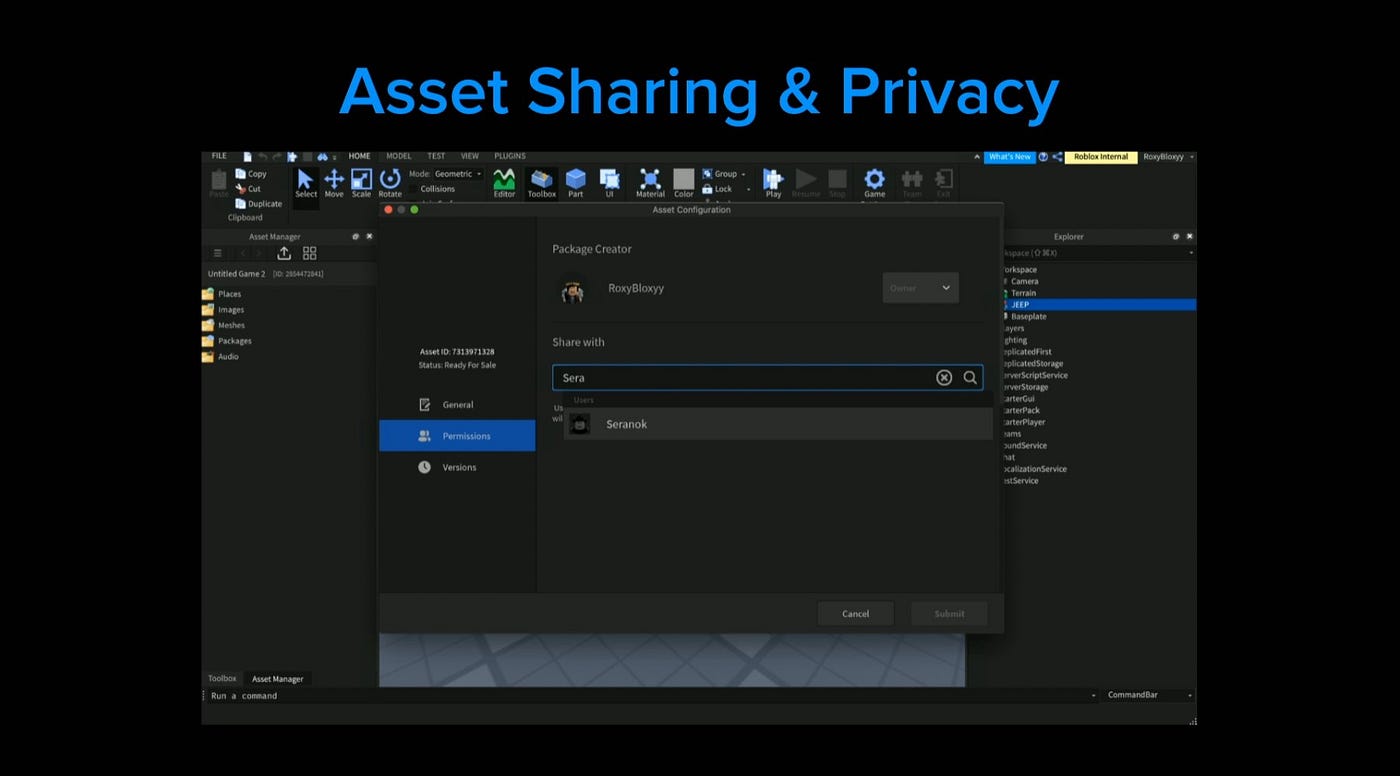Click the share icon near What's New
This screenshot has width=1400, height=776.
tap(1057, 157)
